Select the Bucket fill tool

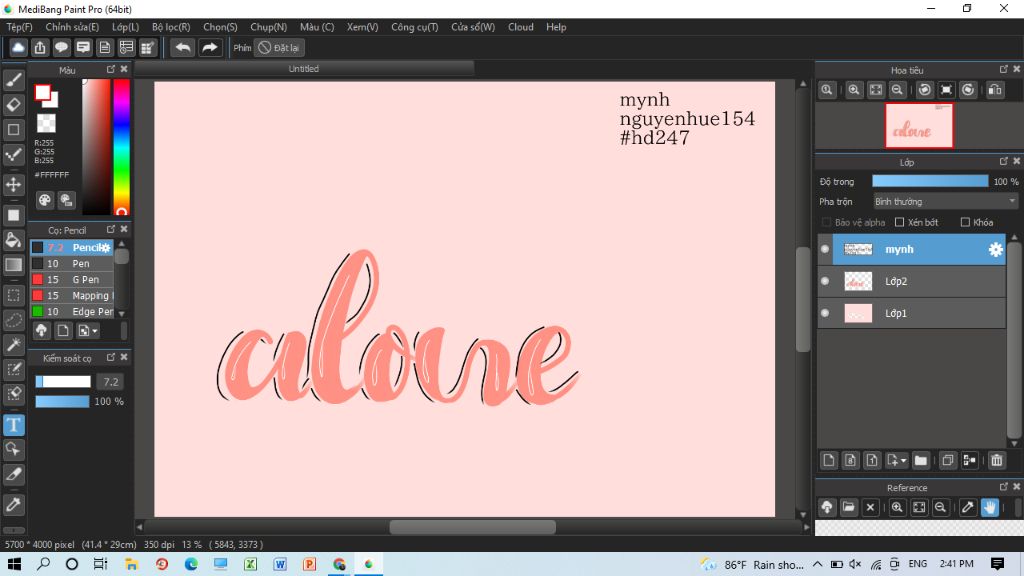click(x=14, y=240)
